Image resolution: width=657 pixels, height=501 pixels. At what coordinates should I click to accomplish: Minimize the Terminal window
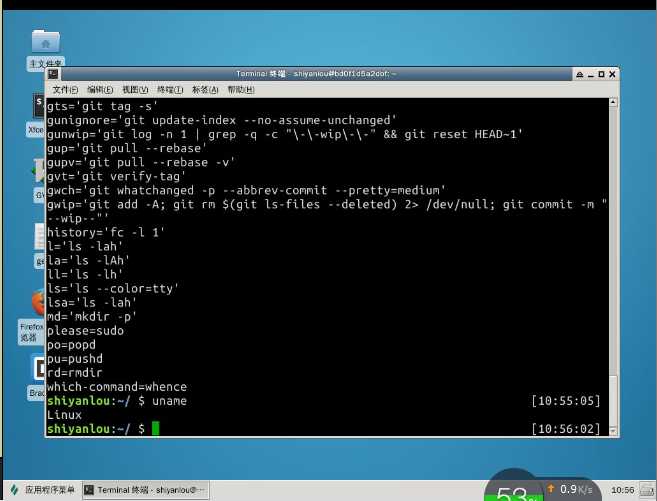591,75
